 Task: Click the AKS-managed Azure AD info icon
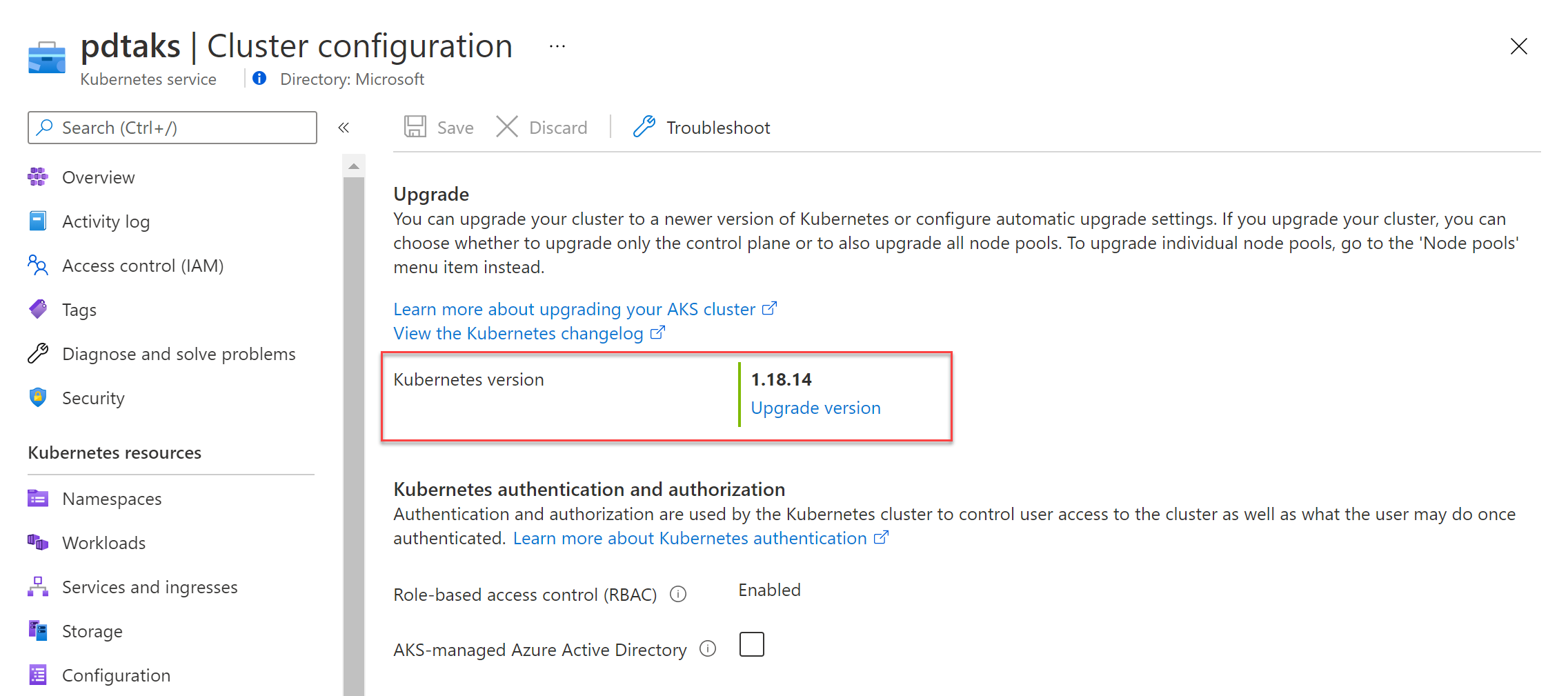tap(708, 649)
